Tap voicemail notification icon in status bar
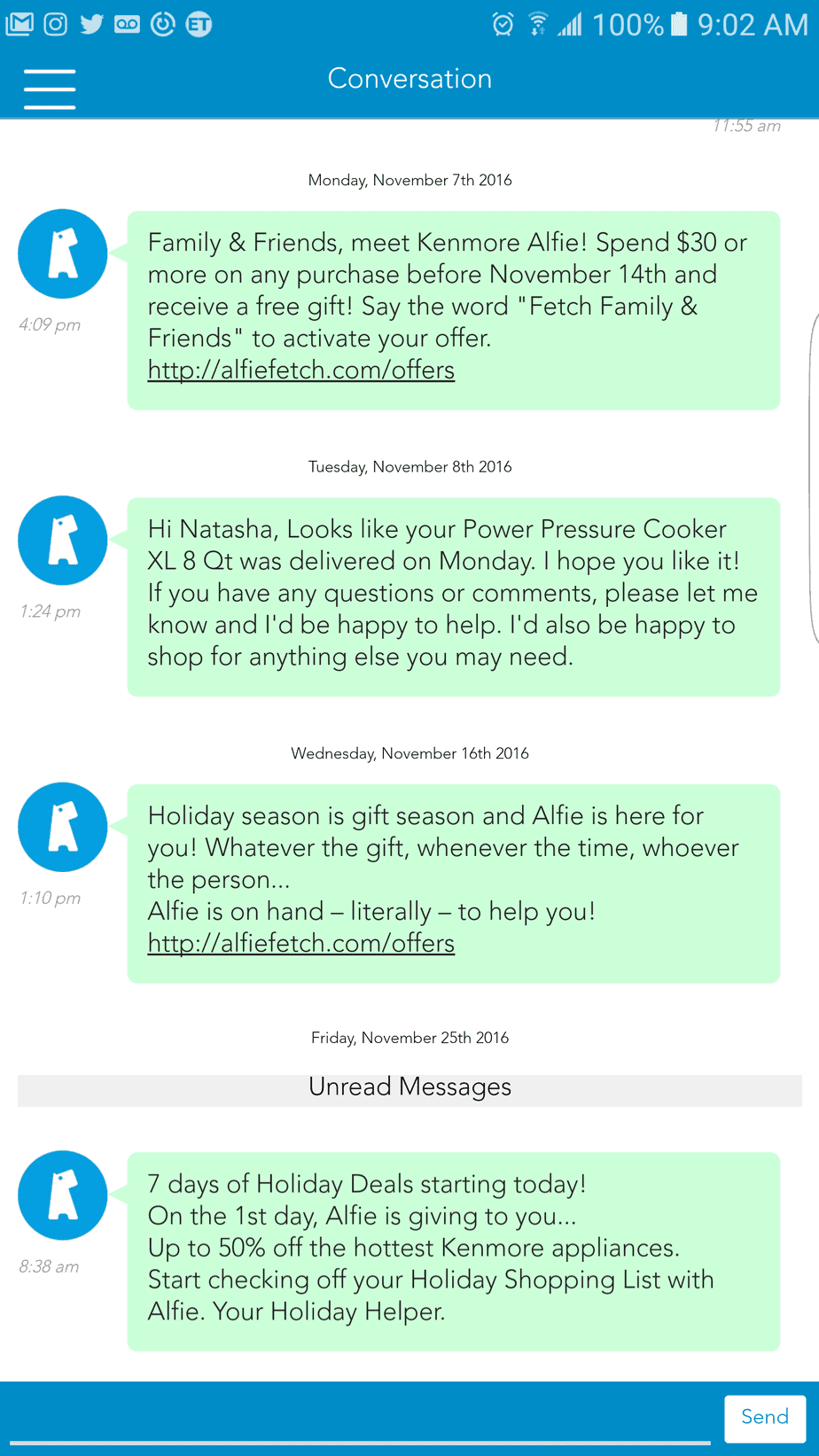Image resolution: width=819 pixels, height=1456 pixels. [127, 24]
